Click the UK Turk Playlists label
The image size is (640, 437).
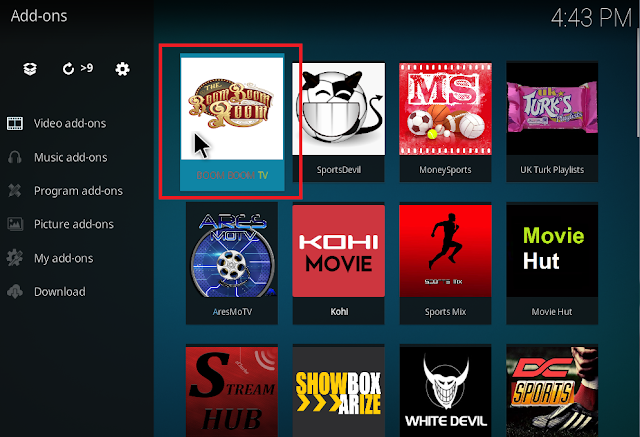tap(552, 170)
